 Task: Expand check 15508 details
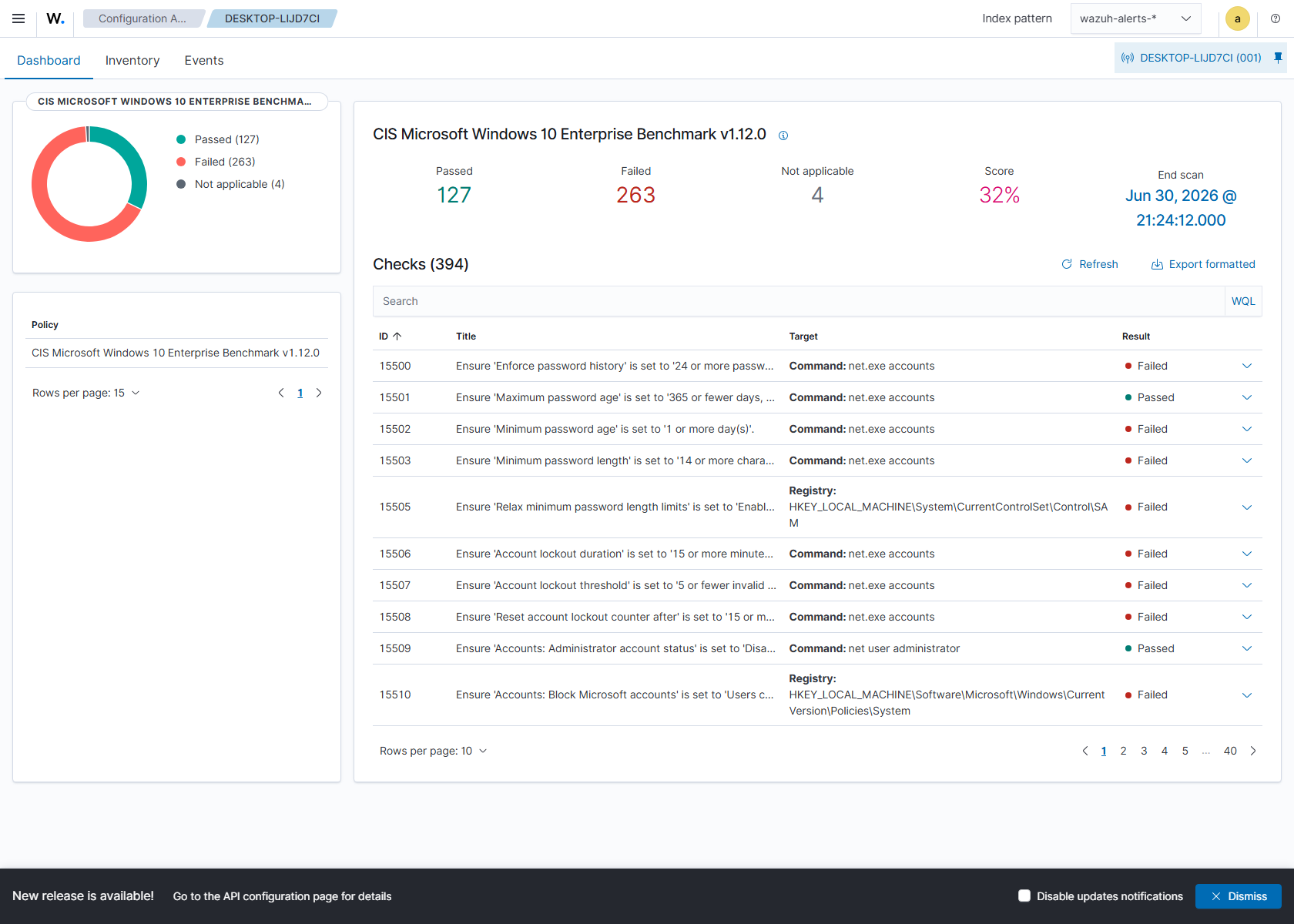pos(1247,617)
